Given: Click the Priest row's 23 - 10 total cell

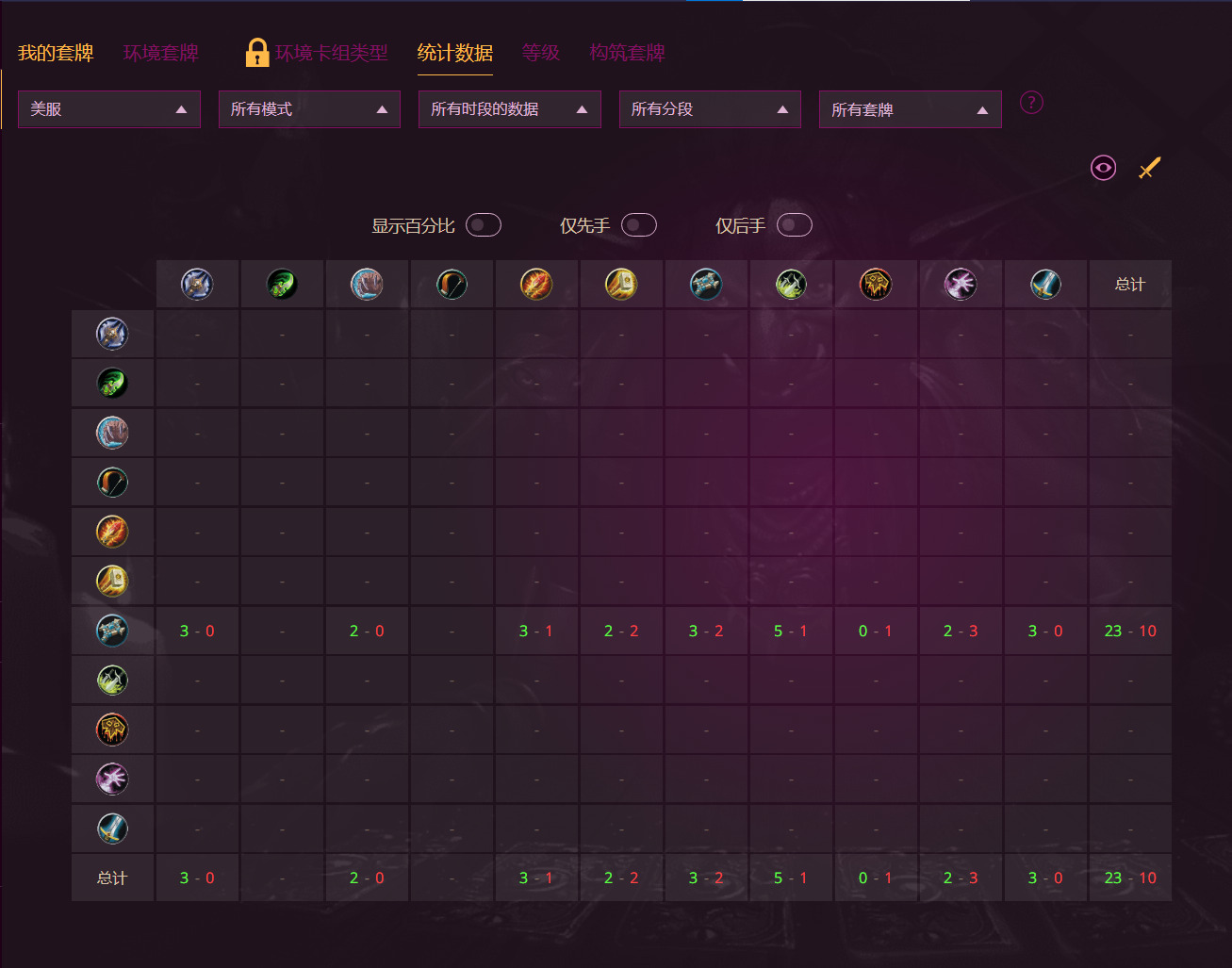Looking at the screenshot, I should [1130, 631].
